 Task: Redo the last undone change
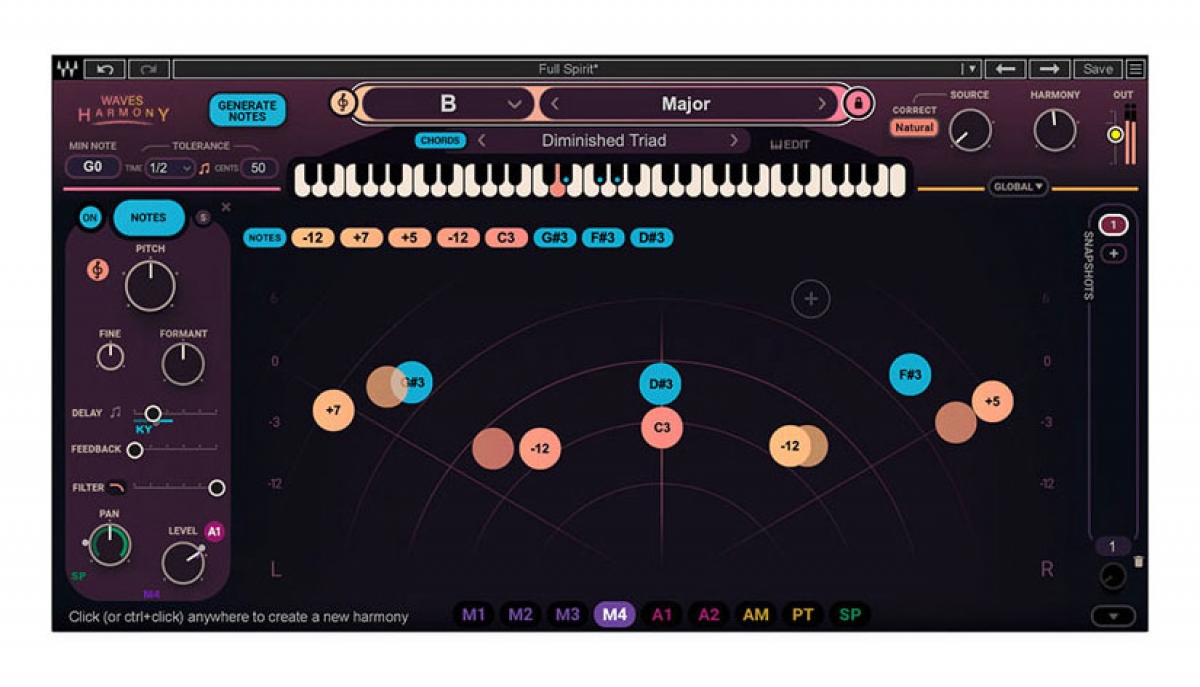coord(149,69)
